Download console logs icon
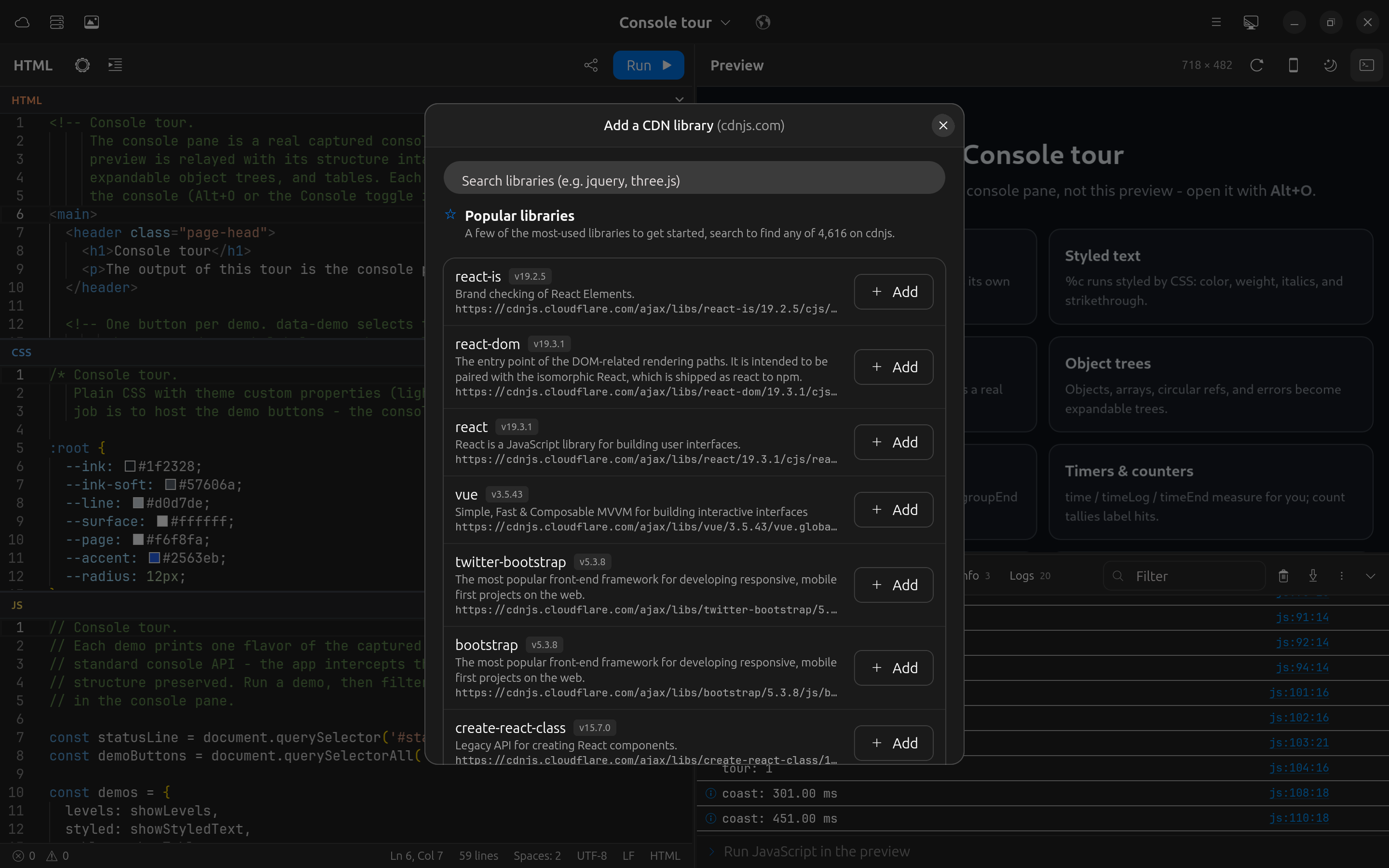Image resolution: width=1389 pixels, height=868 pixels. pos(1313,575)
